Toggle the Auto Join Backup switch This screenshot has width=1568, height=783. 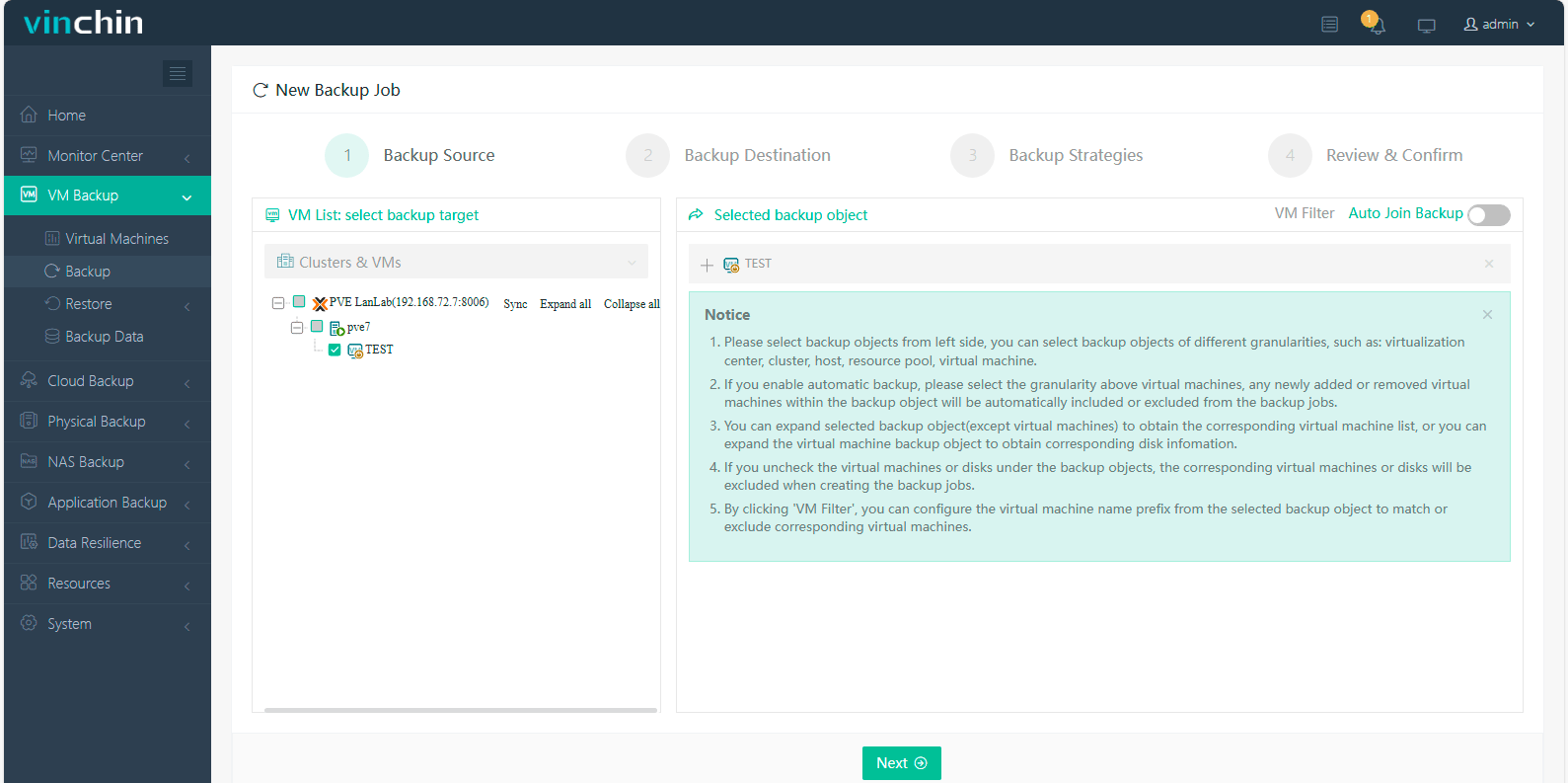(1488, 214)
